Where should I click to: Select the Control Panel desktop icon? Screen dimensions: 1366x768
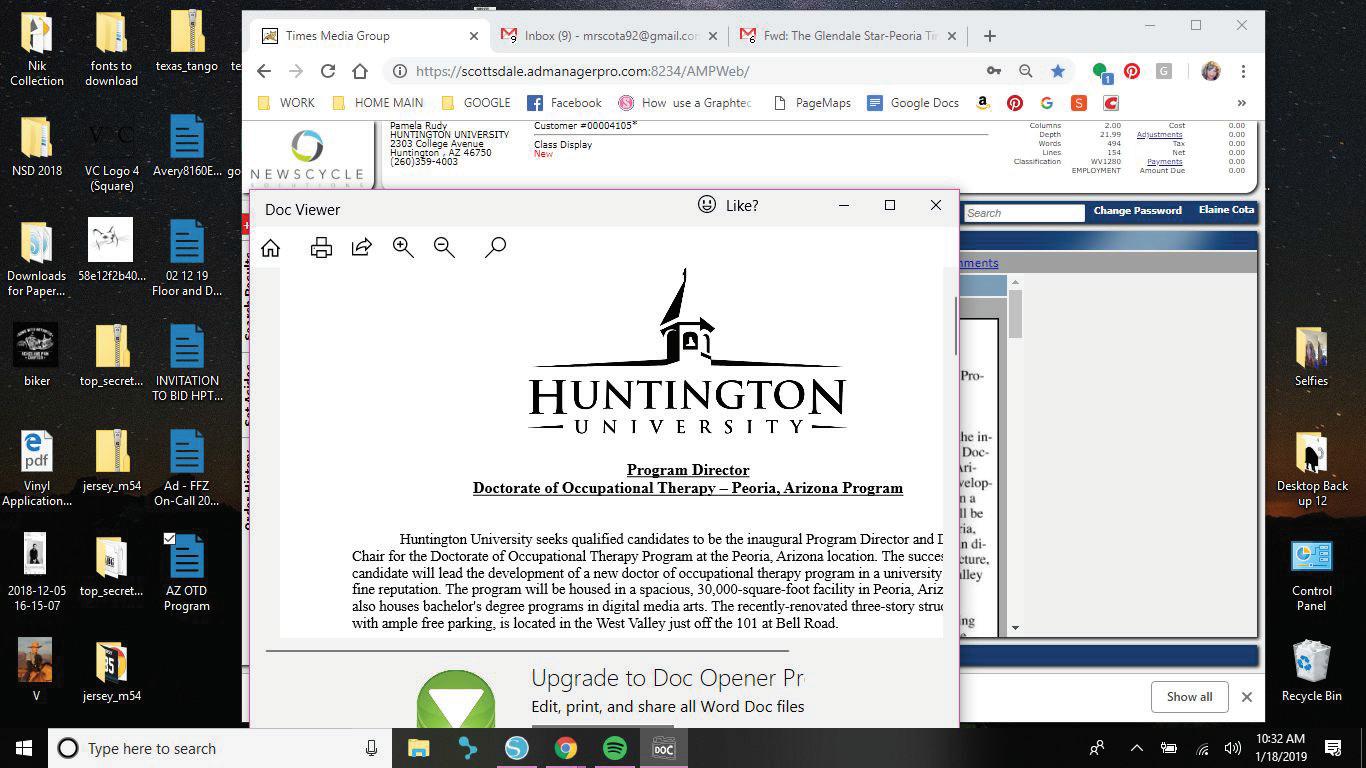pos(1311,575)
